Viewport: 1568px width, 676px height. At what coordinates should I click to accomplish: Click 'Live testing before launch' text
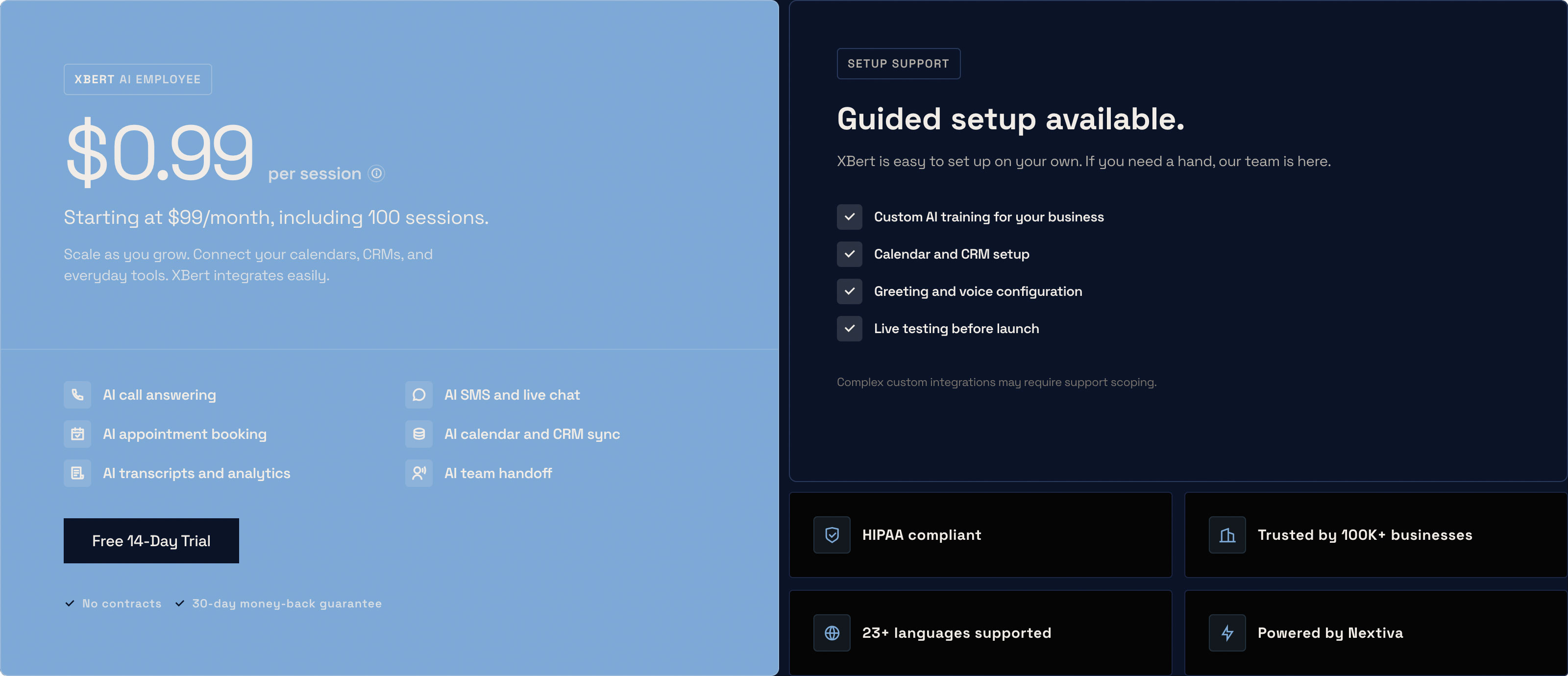tap(957, 329)
